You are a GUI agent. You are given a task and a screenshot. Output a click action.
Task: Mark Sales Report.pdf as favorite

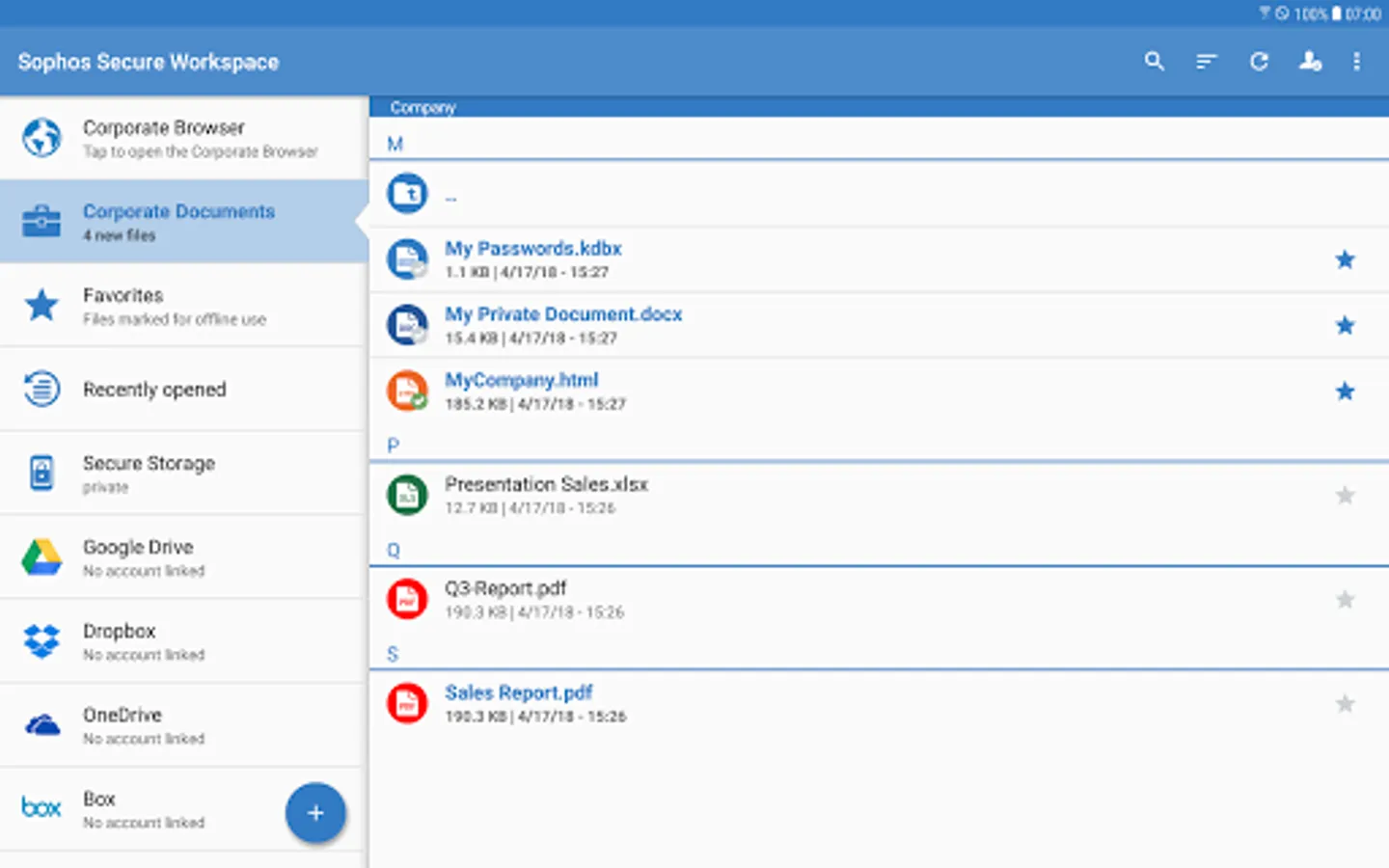click(1345, 703)
